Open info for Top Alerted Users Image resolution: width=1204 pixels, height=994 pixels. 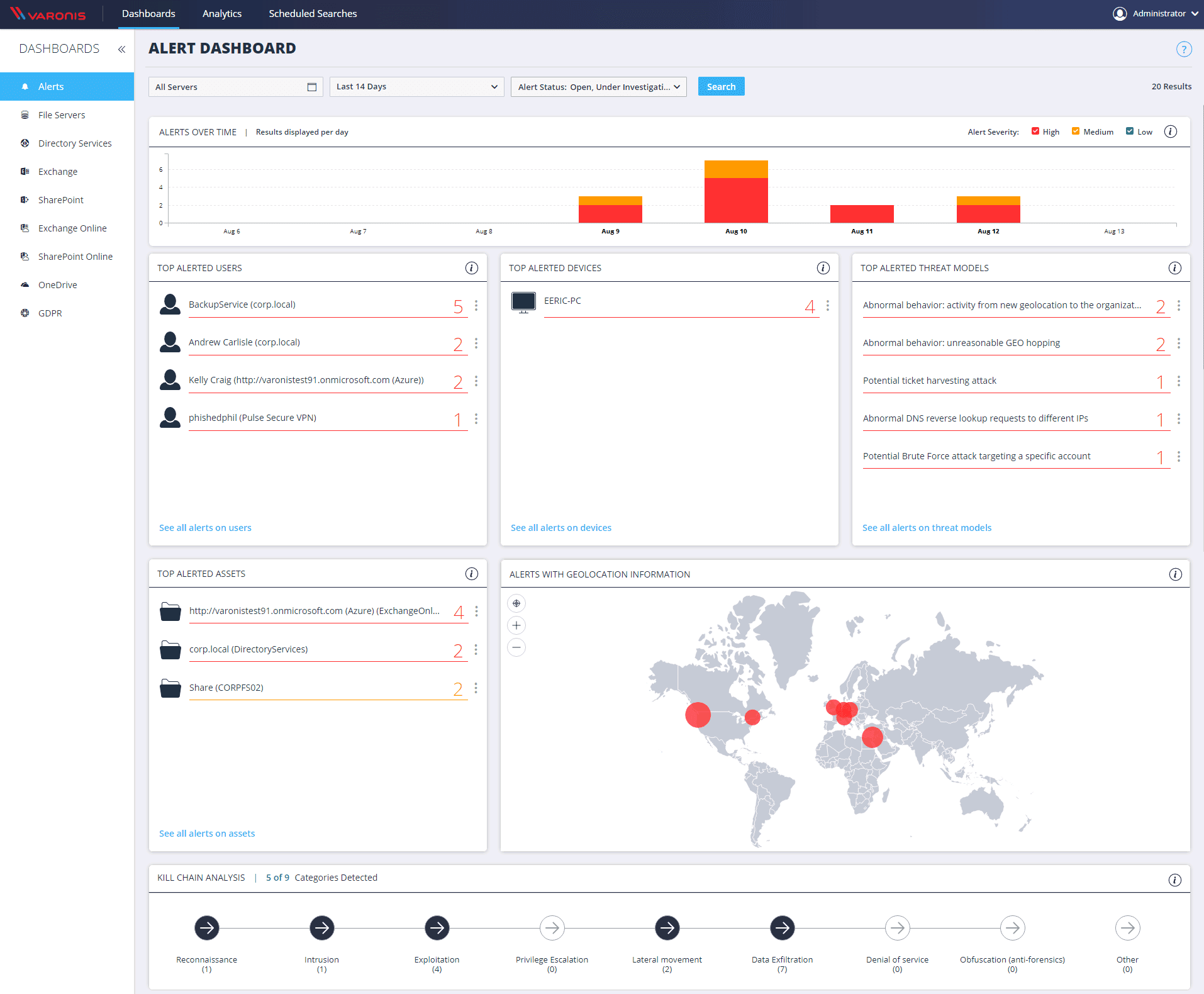[471, 268]
